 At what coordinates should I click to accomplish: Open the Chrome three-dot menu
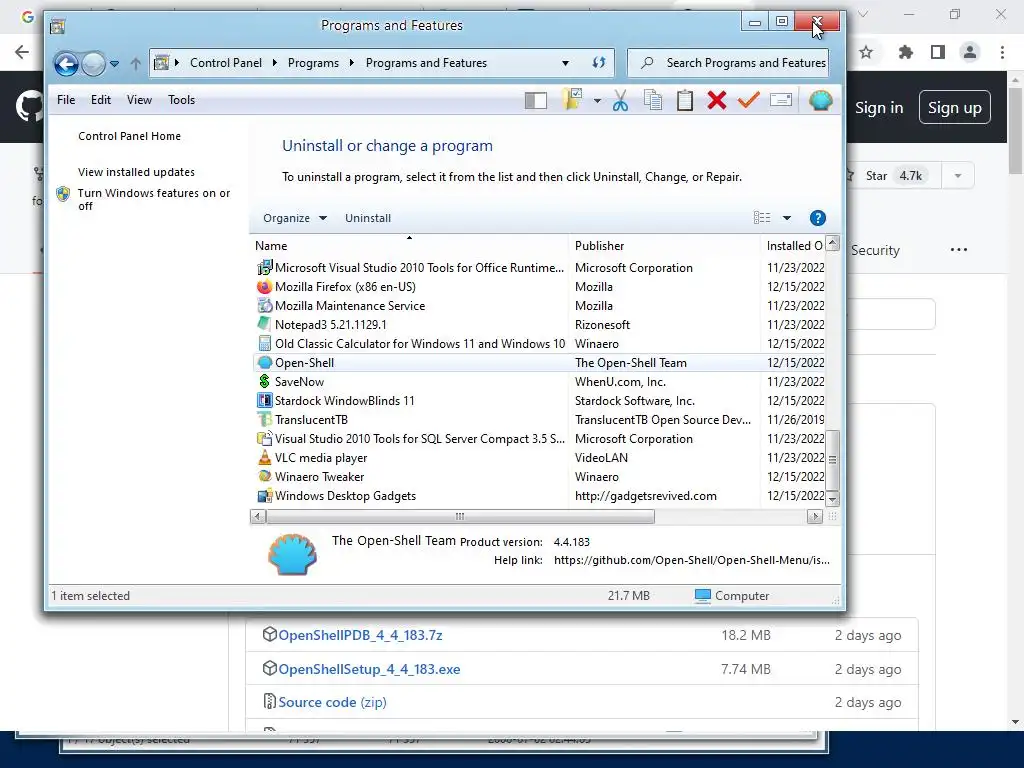point(1002,52)
